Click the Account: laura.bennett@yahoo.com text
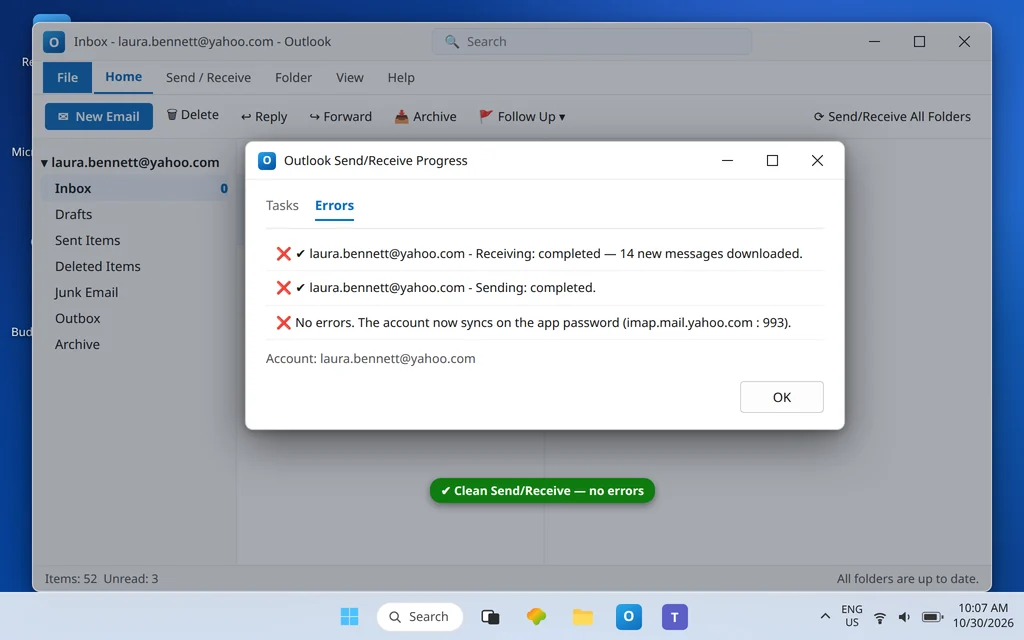 coord(370,359)
